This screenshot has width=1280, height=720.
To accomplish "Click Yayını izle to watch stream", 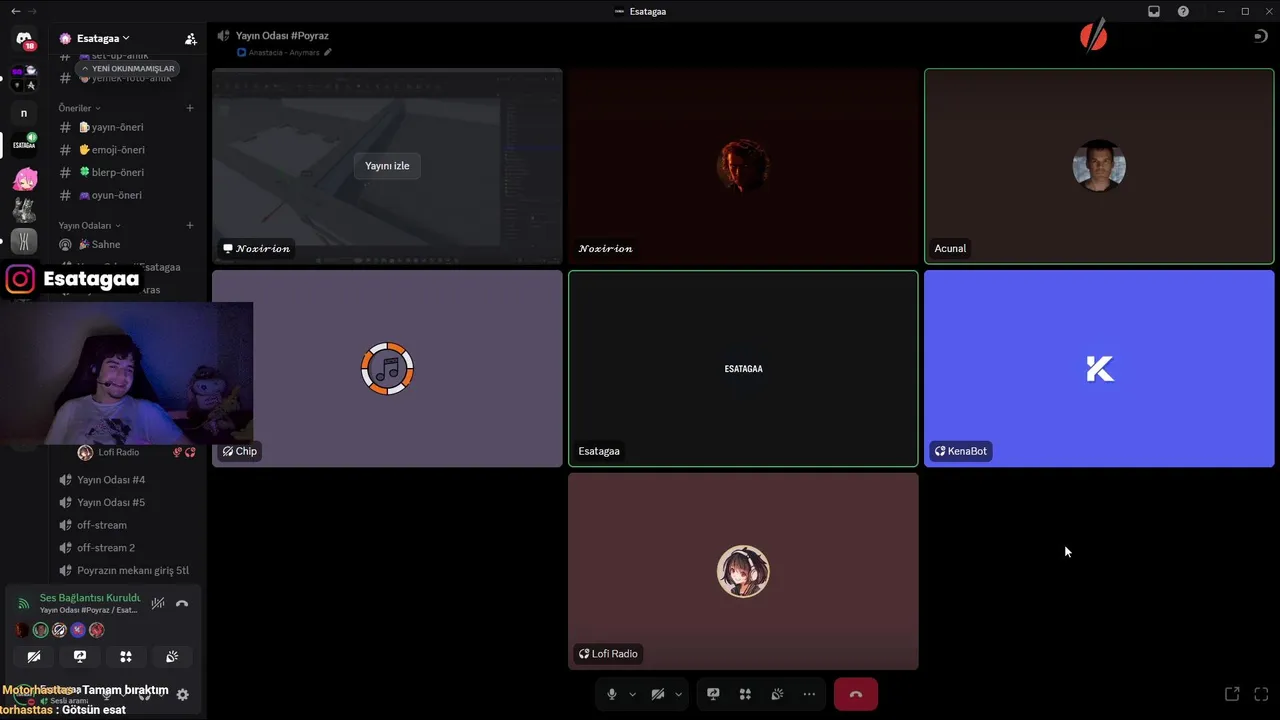I will [x=387, y=166].
